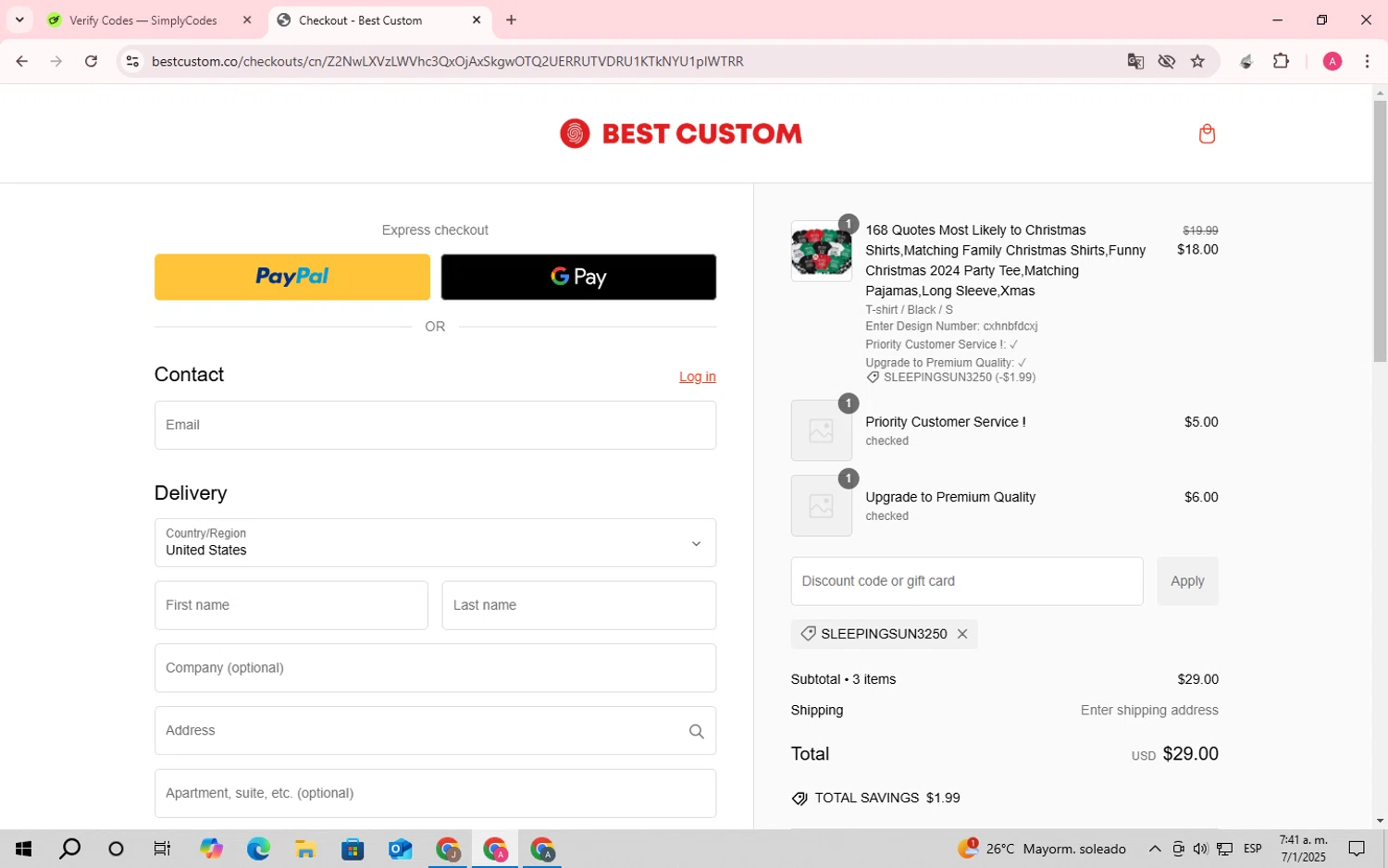Image resolution: width=1388 pixels, height=868 pixels.
Task: Open Windows taskbar search
Action: tap(69, 849)
